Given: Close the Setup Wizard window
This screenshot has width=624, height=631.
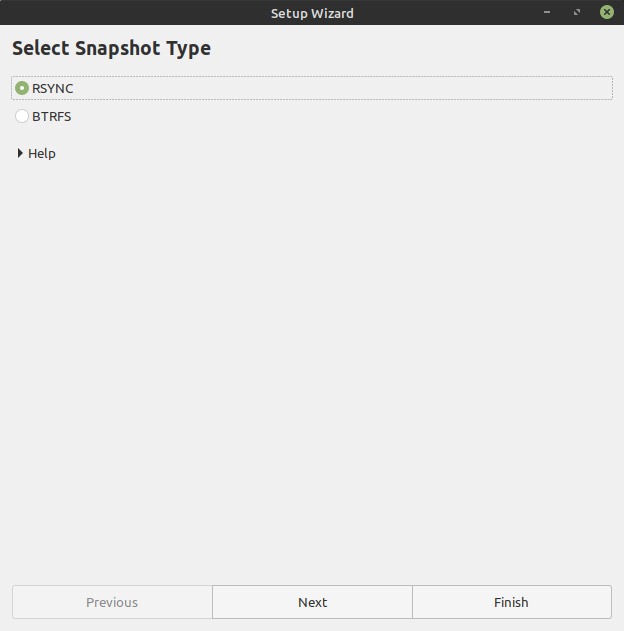Looking at the screenshot, I should (x=607, y=12).
